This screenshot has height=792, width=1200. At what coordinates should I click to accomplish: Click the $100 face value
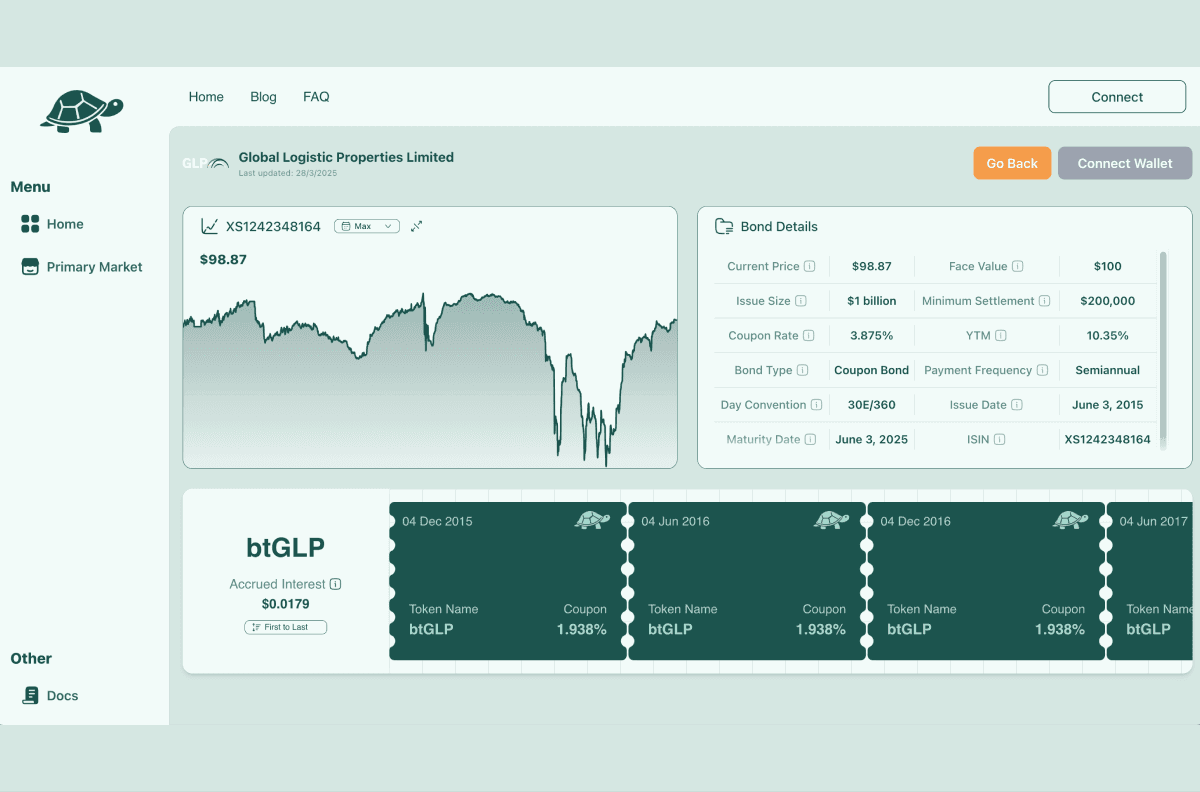click(1108, 266)
